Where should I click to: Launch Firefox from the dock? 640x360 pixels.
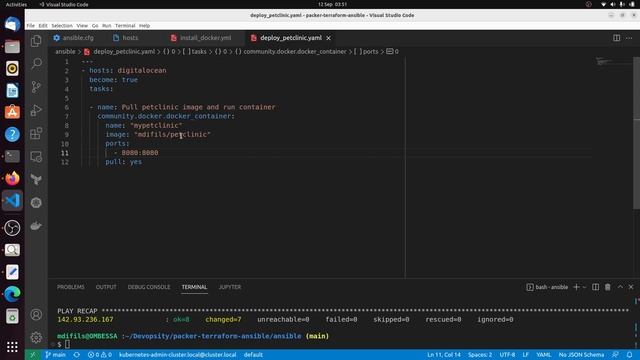[12, 178]
